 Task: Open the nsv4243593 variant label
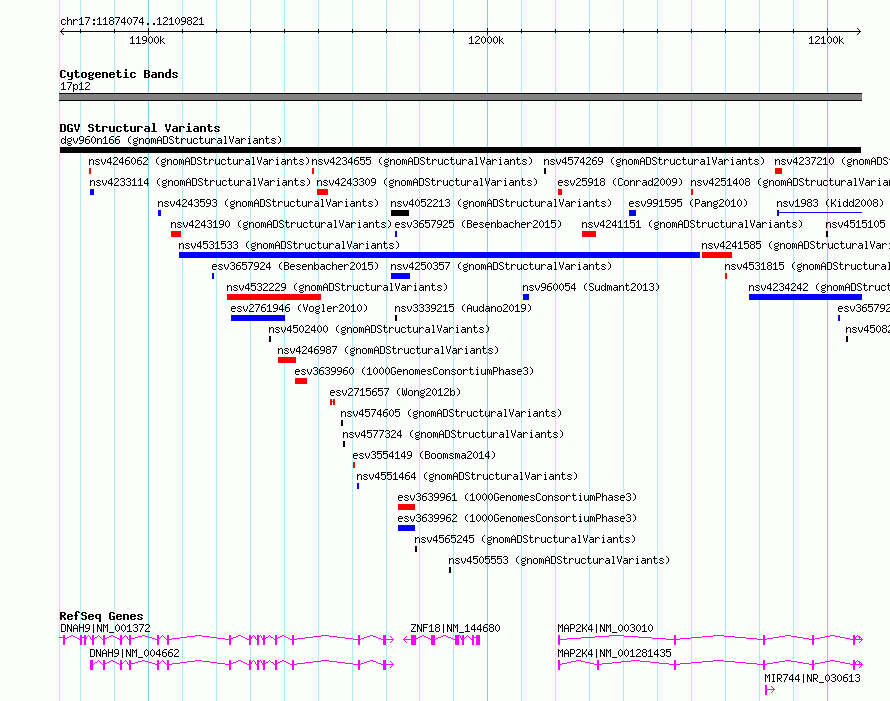pos(268,203)
